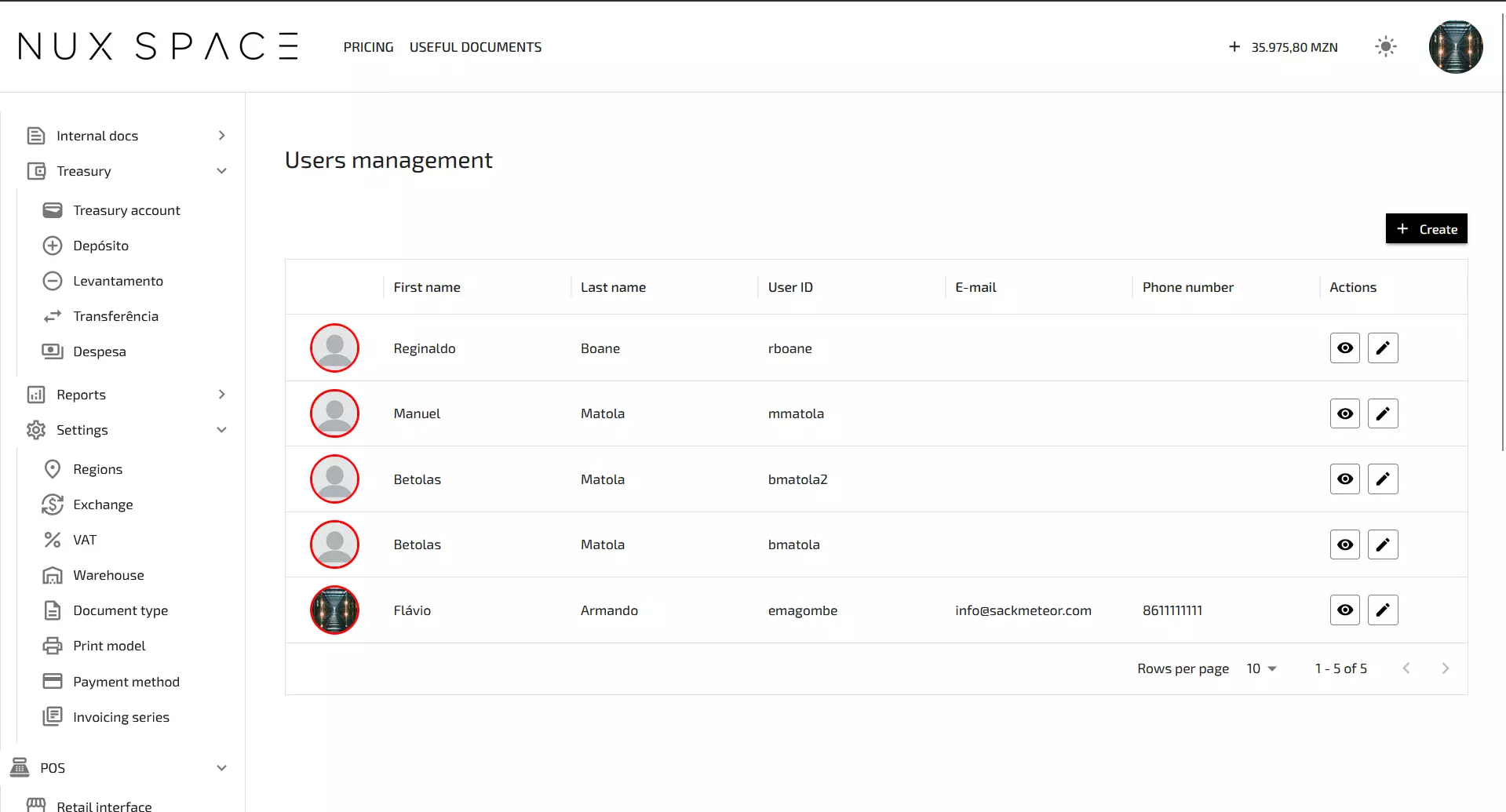
Task: Open profile avatar in header
Action: pos(1456,47)
